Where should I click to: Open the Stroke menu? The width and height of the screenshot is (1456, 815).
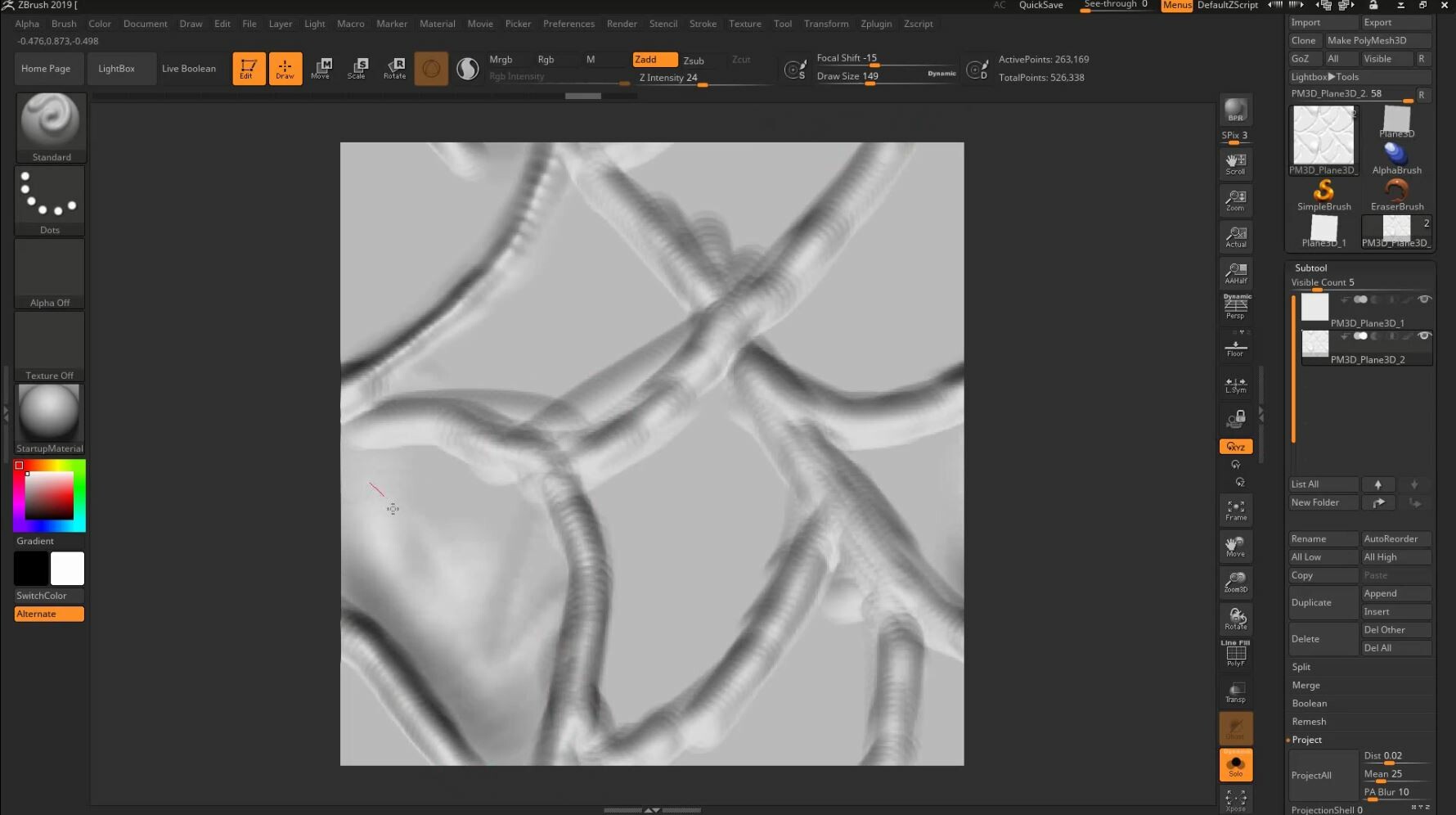coord(703,24)
